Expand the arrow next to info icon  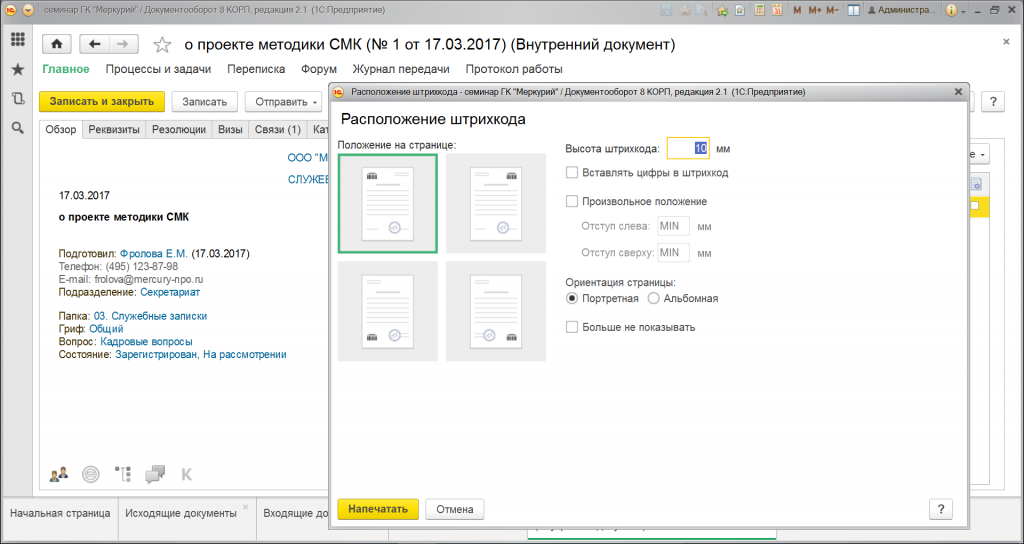(x=963, y=11)
